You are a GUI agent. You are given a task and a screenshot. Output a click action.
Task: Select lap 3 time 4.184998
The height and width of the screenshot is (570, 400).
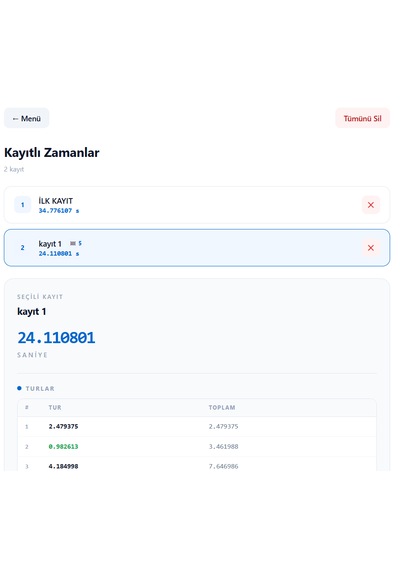coord(63,466)
